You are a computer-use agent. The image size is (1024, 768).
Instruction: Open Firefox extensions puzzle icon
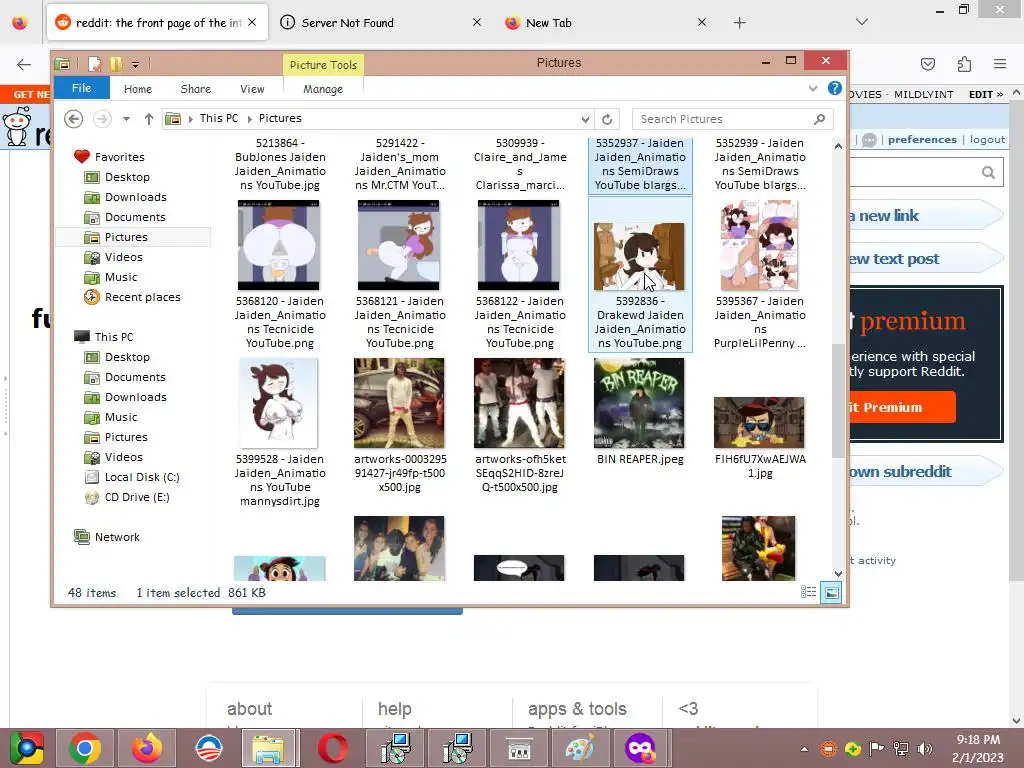(x=964, y=64)
